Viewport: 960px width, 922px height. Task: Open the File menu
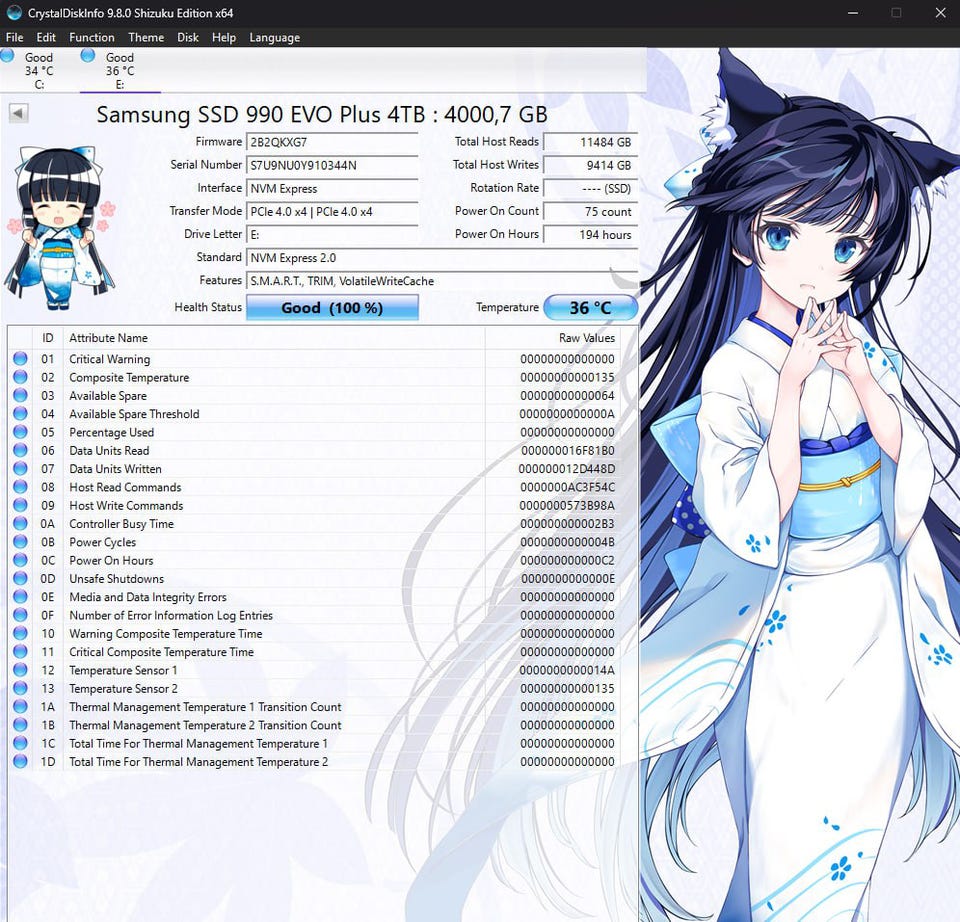click(x=15, y=37)
